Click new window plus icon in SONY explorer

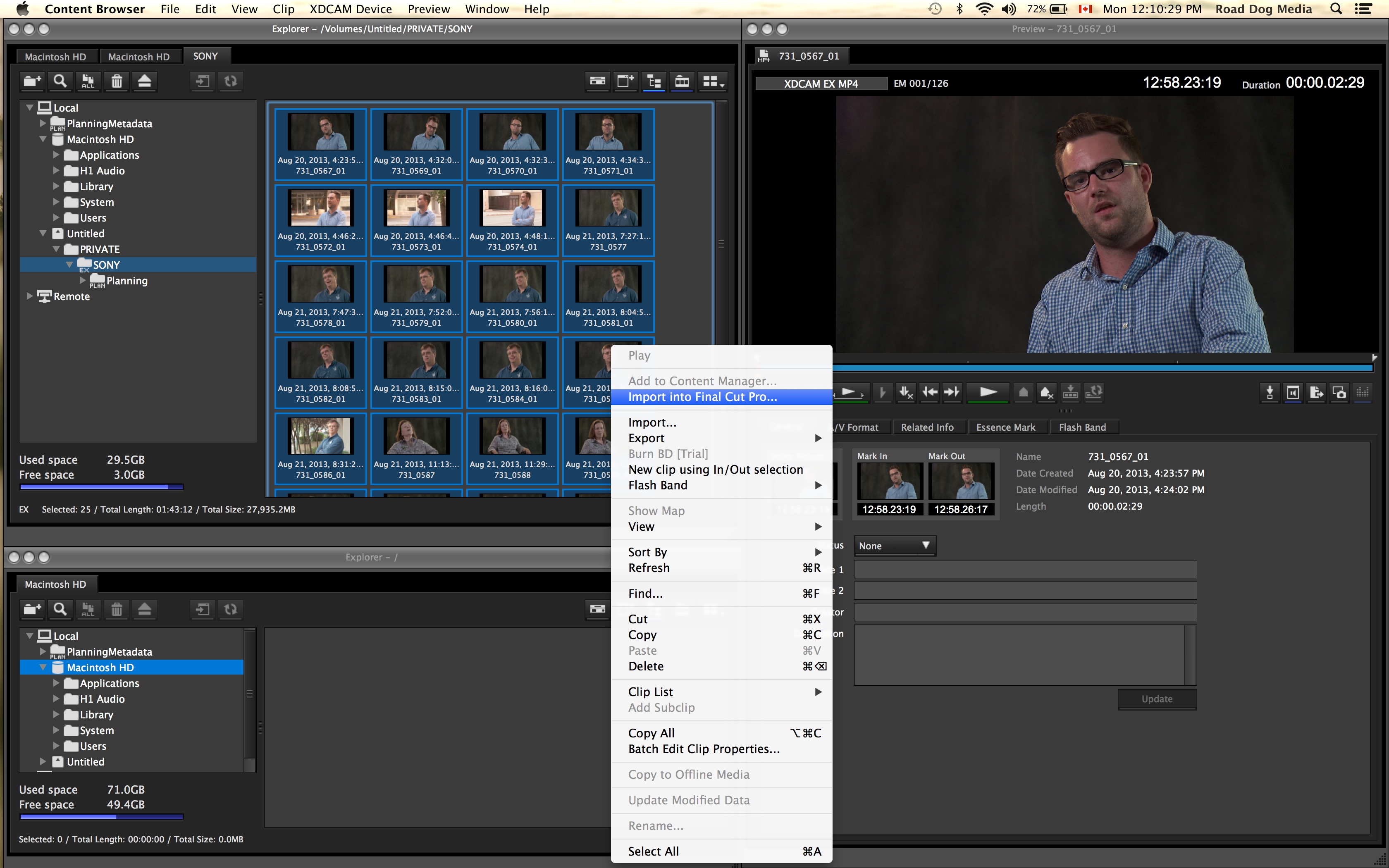(625, 81)
